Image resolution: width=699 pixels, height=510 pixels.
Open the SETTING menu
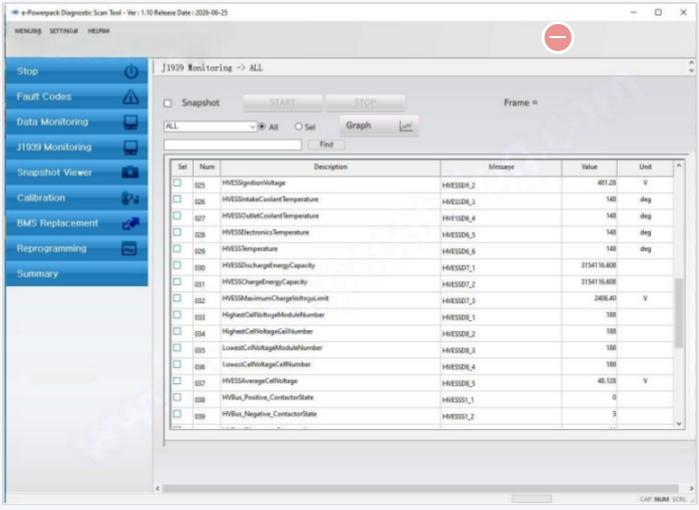64,31
